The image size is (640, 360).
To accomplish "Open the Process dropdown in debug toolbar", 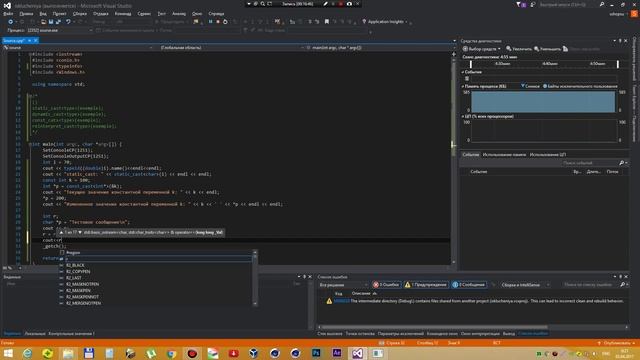I will click(x=60, y=30).
